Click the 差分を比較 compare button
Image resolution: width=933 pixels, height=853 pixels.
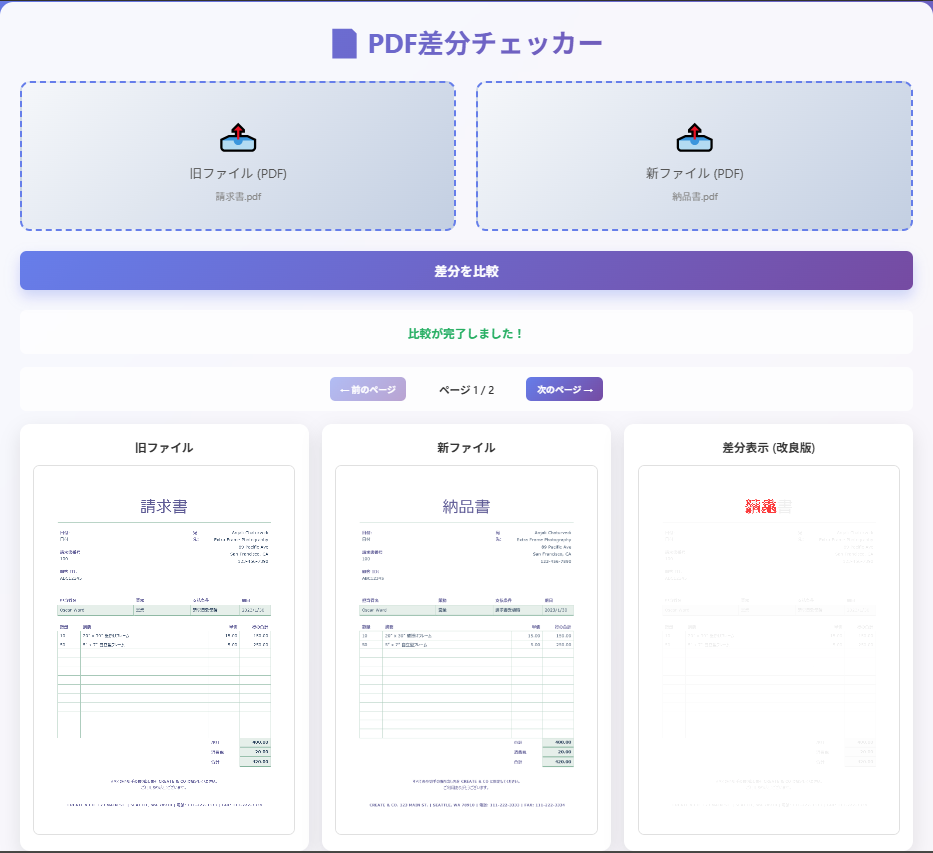(x=466, y=271)
